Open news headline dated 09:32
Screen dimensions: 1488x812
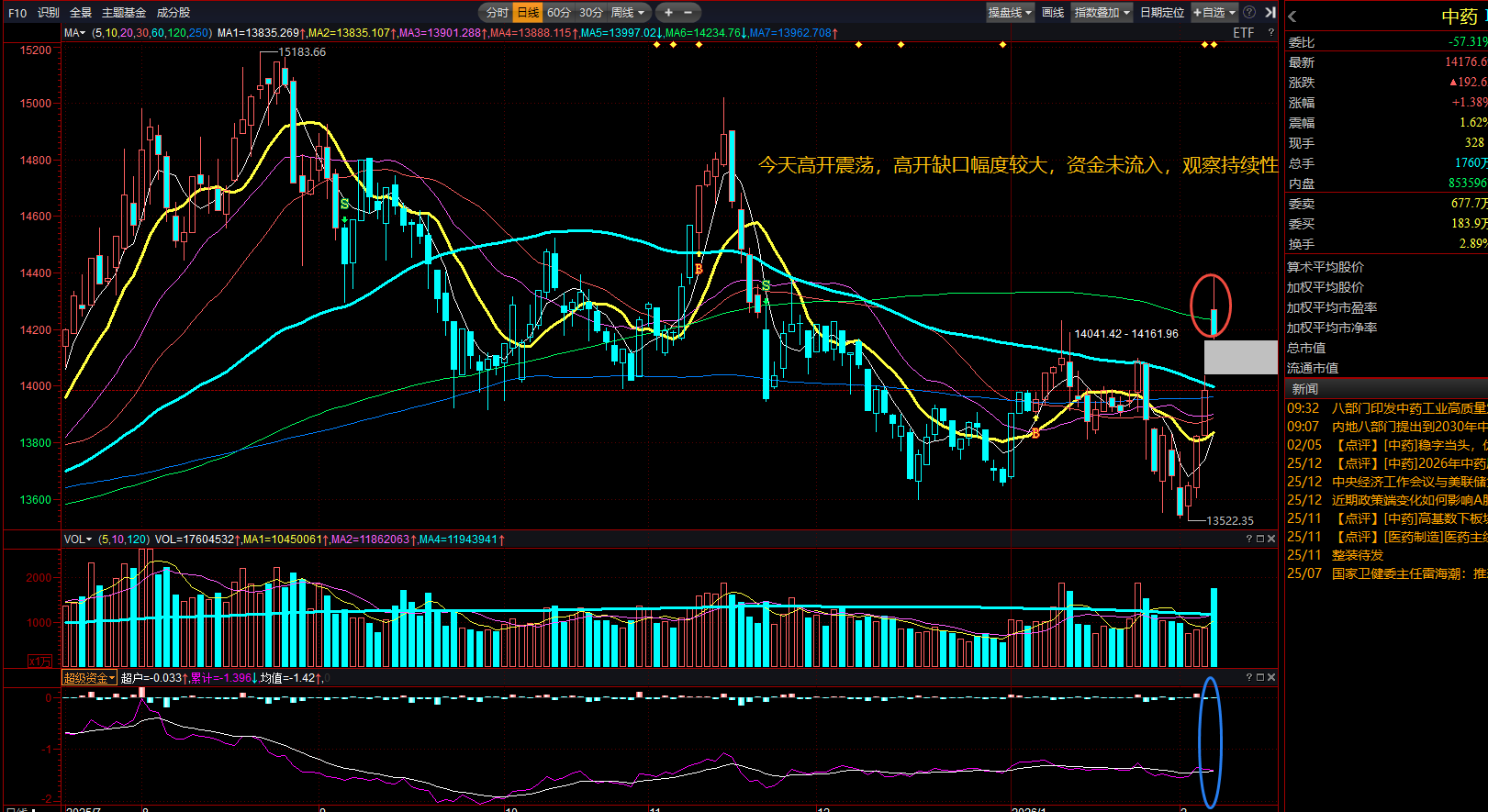coord(1386,408)
